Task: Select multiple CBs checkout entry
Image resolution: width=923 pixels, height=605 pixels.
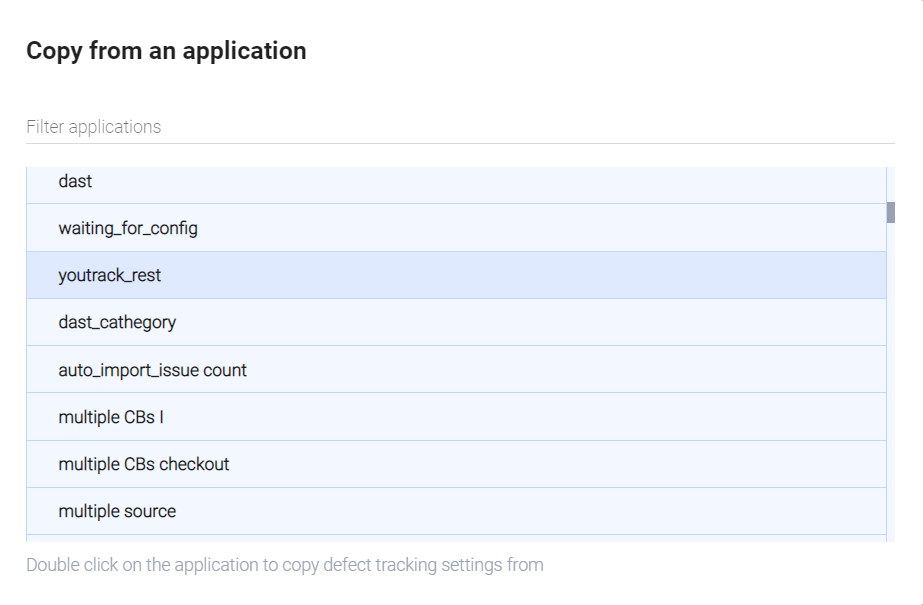Action: (456, 464)
